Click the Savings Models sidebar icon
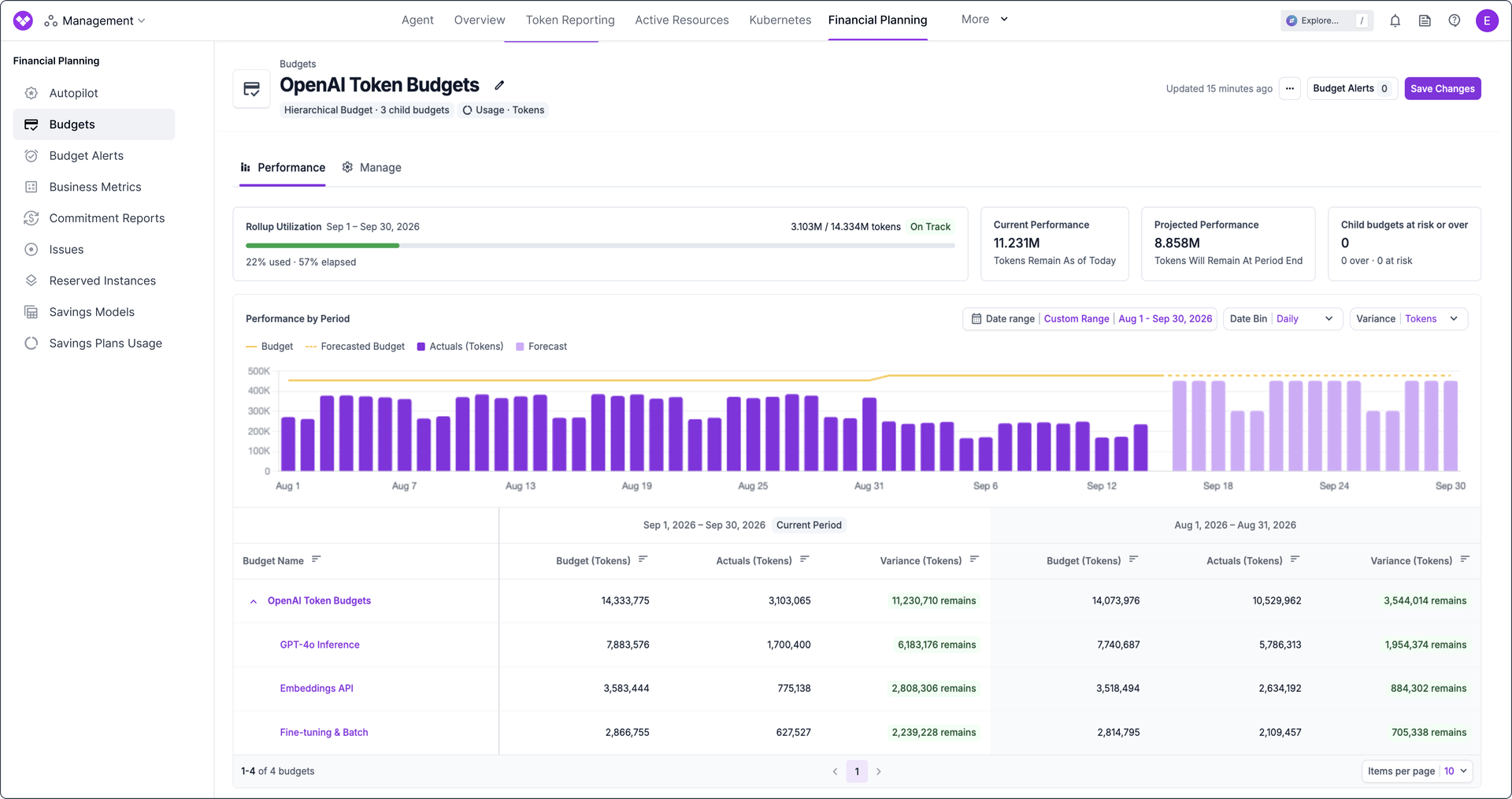 (31, 312)
